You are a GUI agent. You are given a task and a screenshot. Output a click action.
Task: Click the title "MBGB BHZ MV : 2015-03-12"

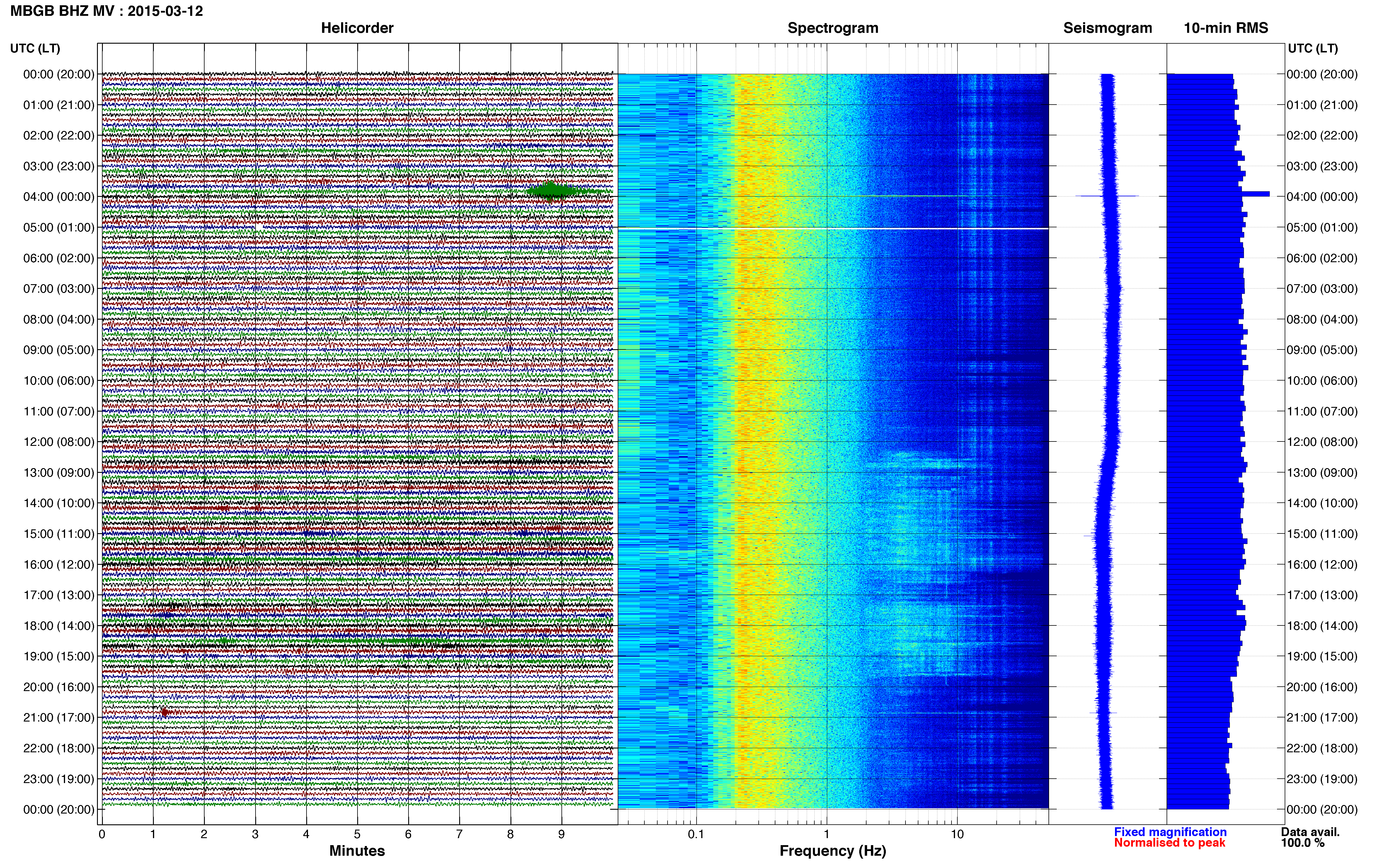tap(107, 11)
